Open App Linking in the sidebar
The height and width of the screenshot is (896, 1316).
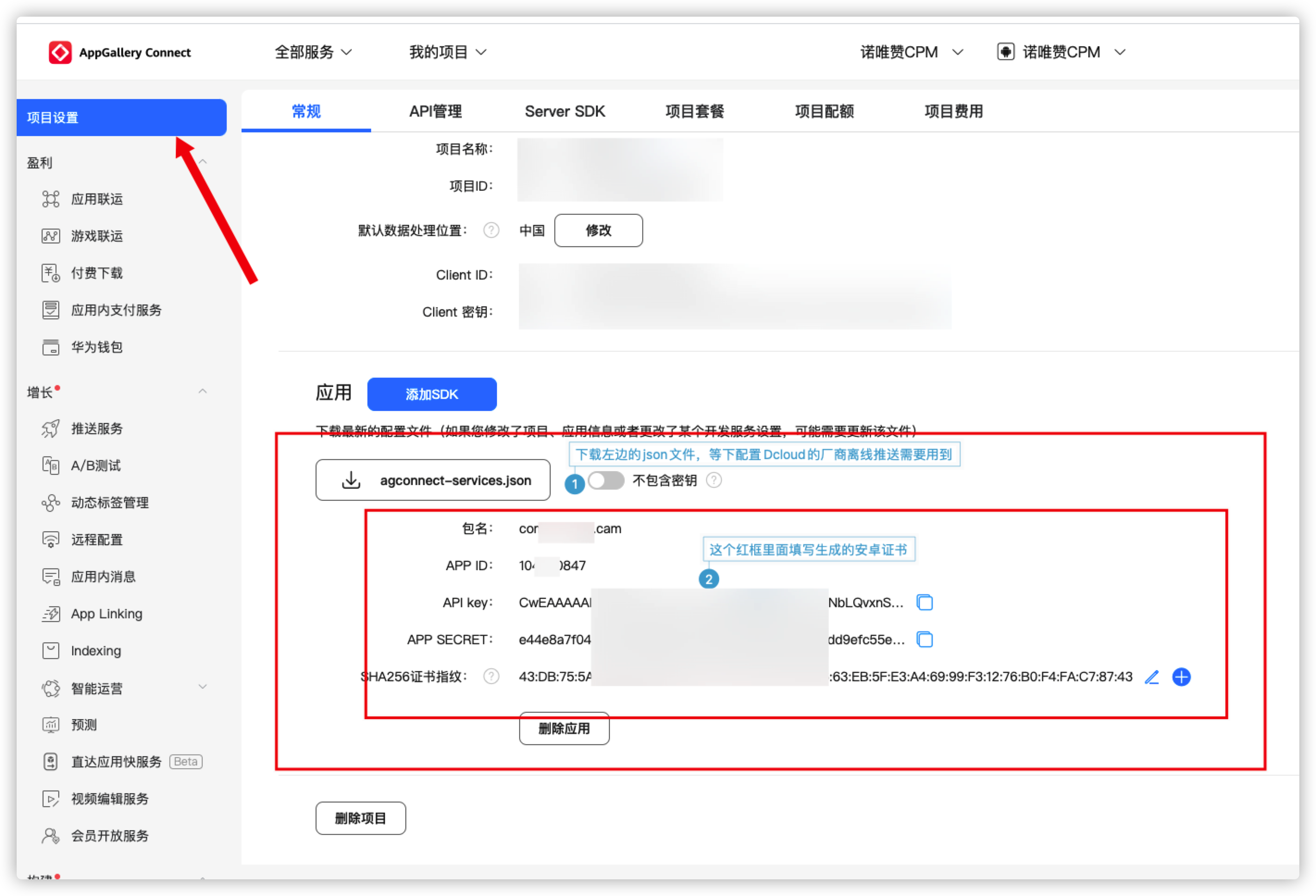106,613
